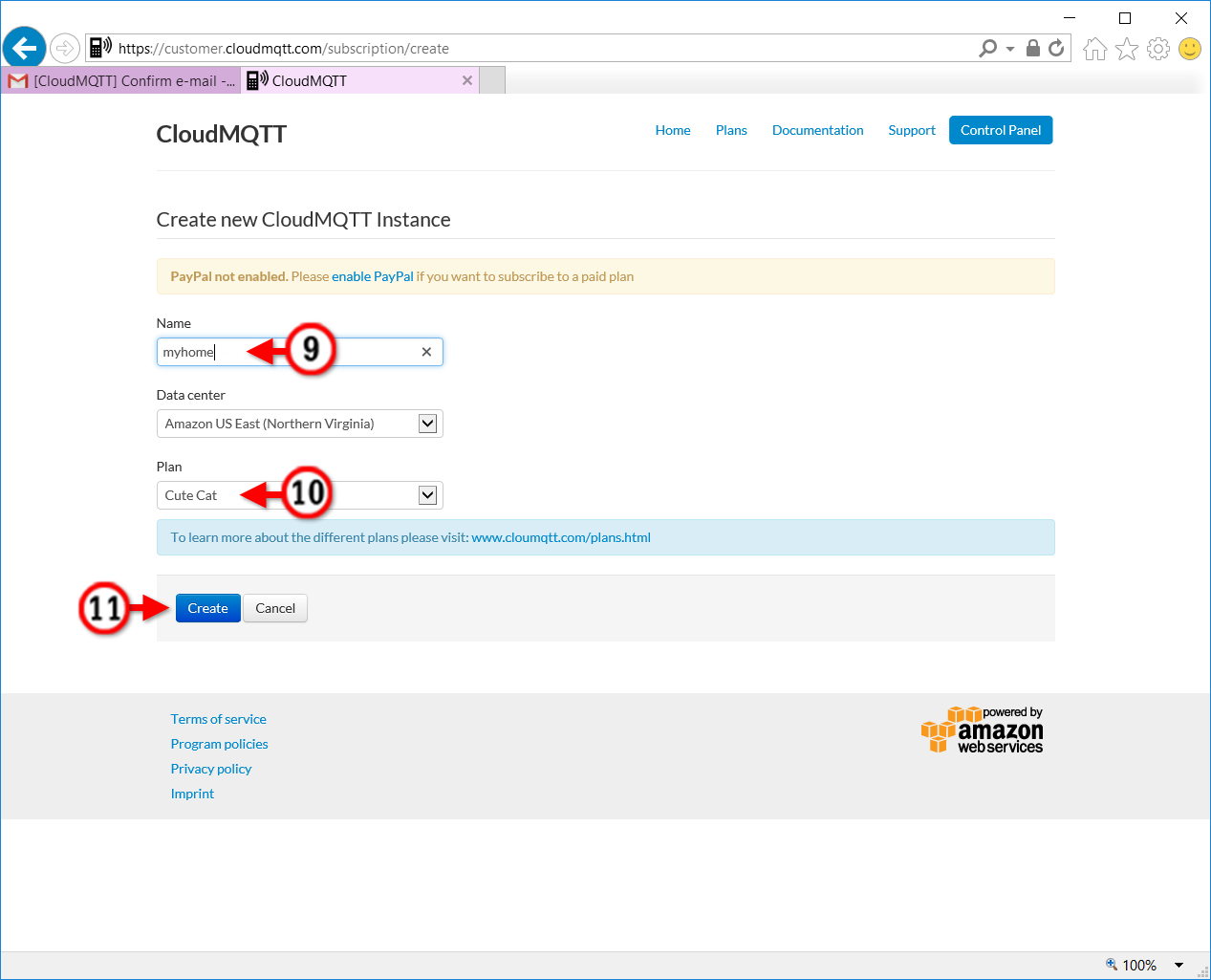Maximize the browser window
Image resolution: width=1211 pixels, height=980 pixels.
[x=1125, y=17]
